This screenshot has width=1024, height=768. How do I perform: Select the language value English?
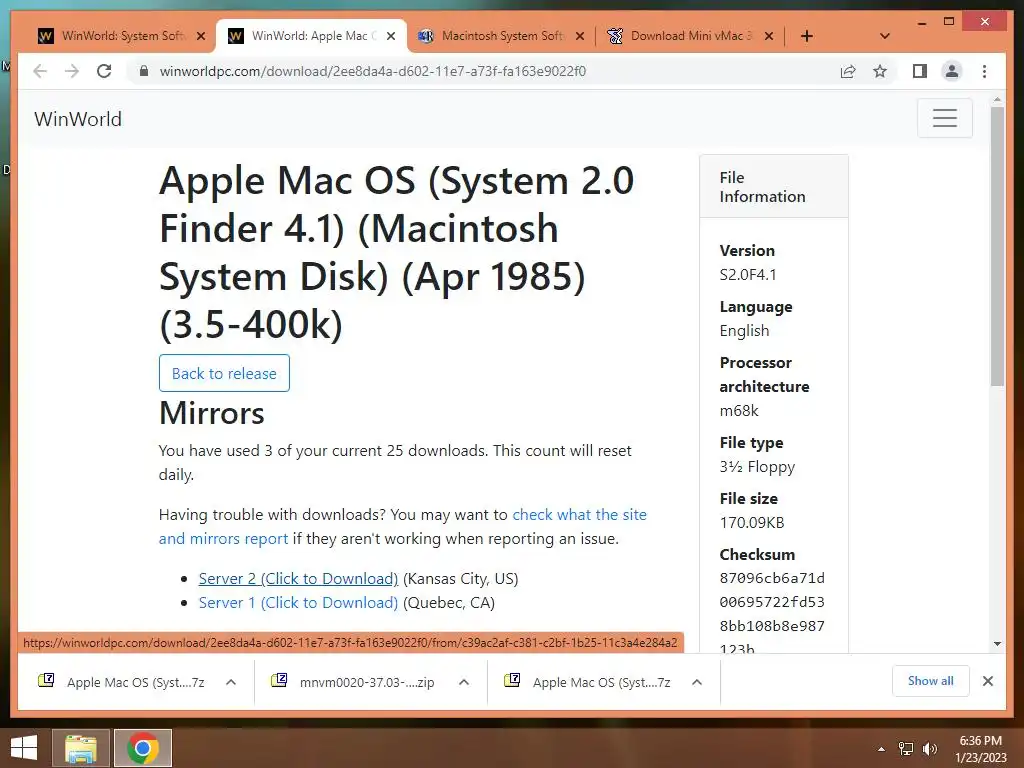pos(744,330)
